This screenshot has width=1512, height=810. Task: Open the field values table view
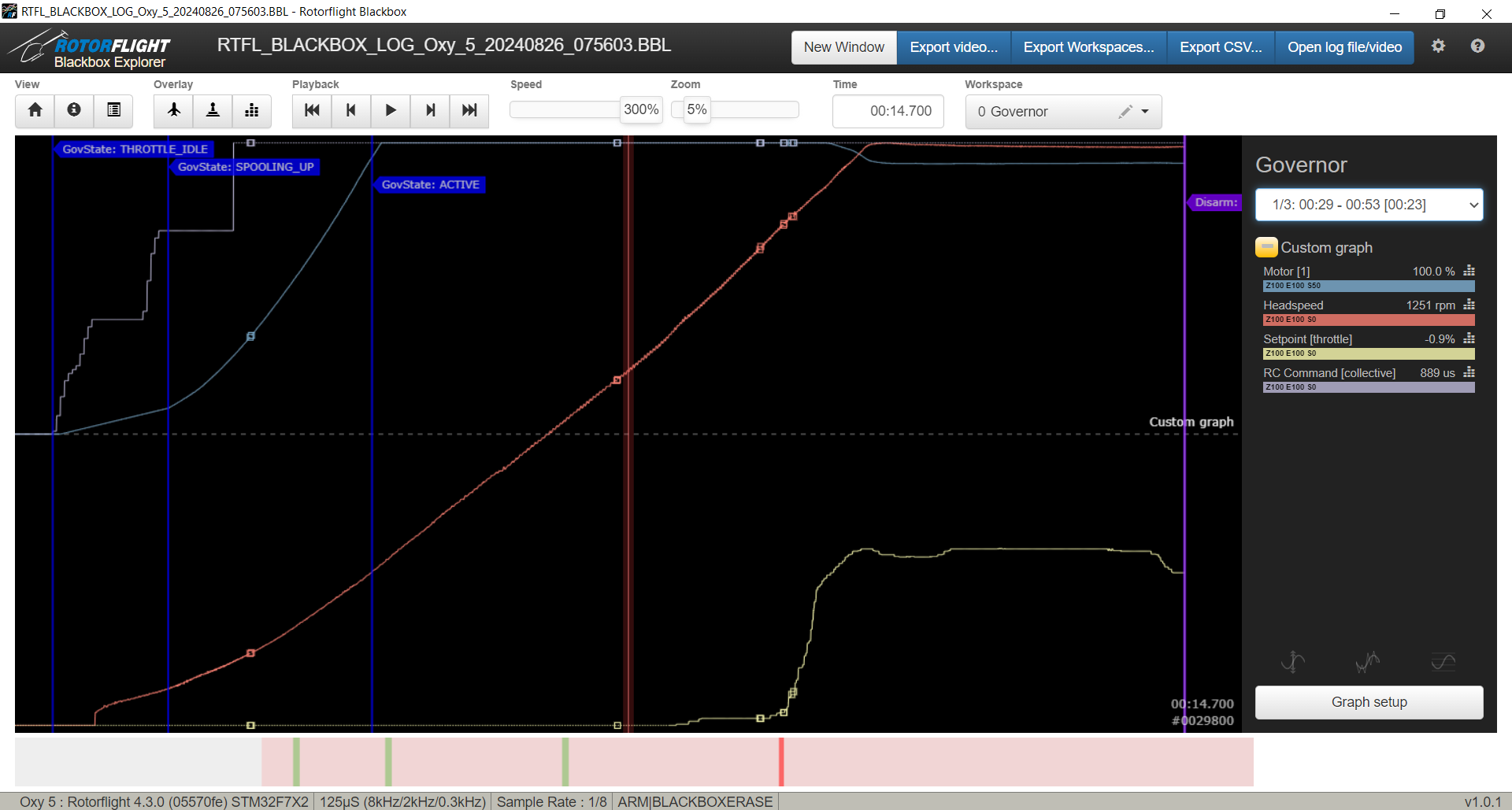point(113,110)
